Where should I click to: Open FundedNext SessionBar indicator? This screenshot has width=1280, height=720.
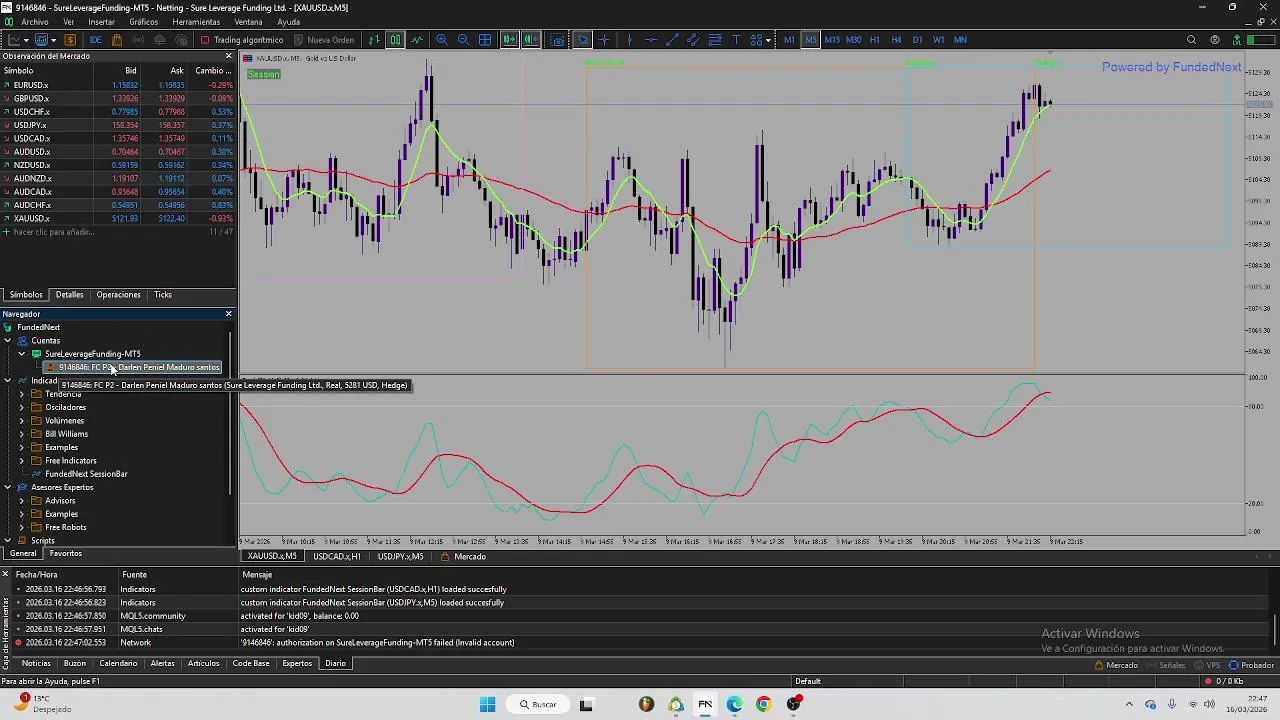86,474
